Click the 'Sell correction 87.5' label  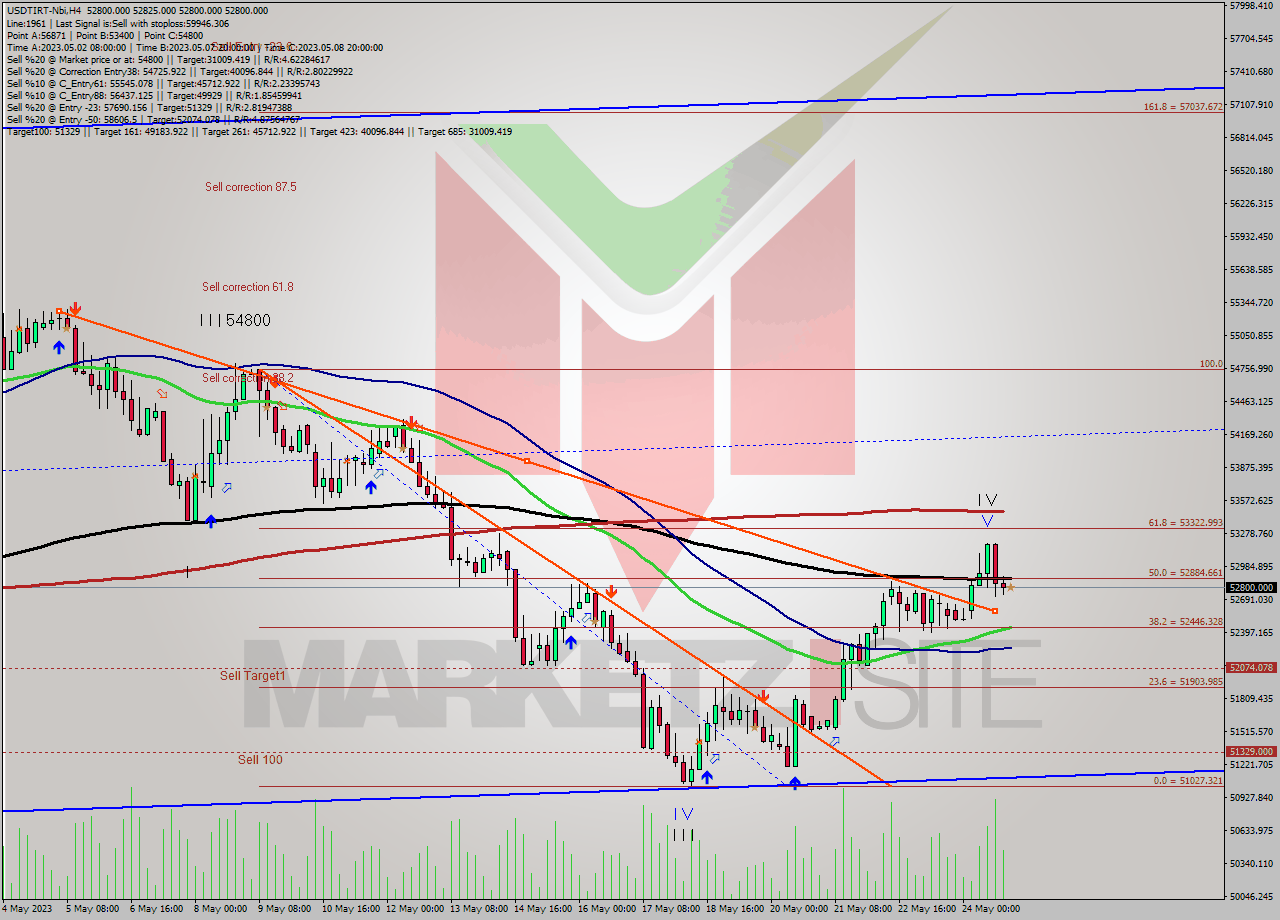(250, 187)
